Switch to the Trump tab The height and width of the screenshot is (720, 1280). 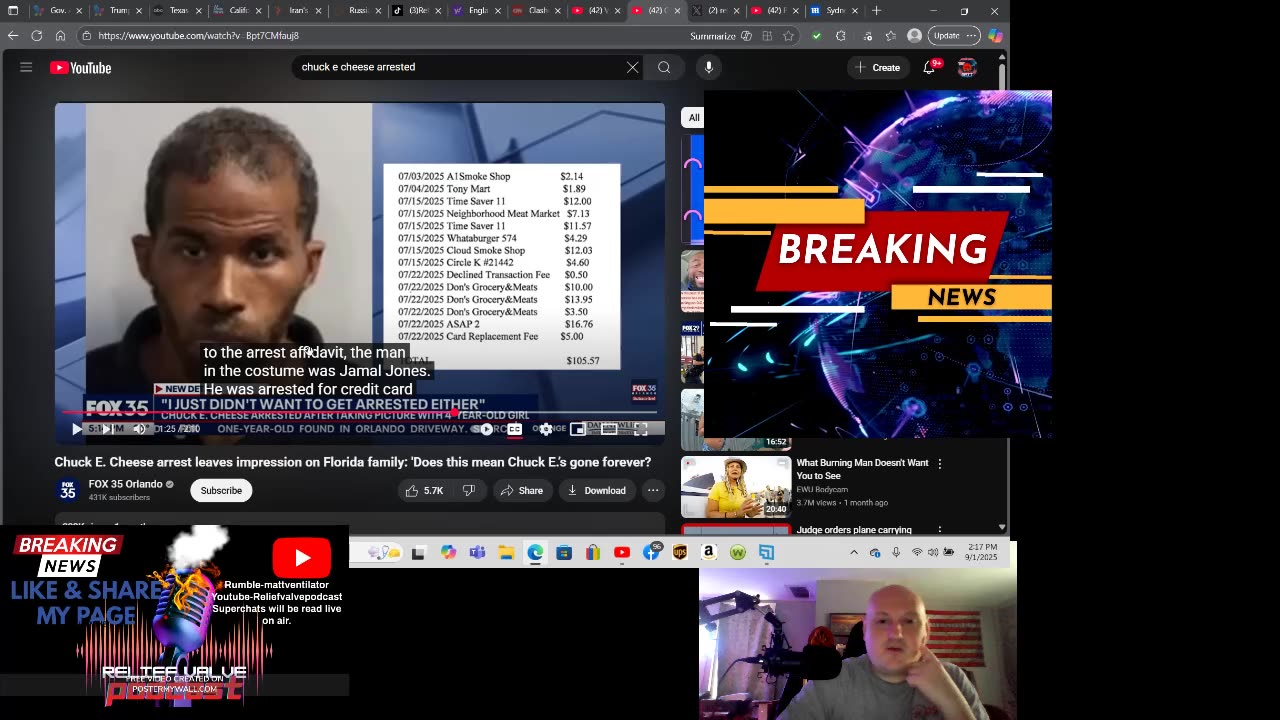[117, 11]
